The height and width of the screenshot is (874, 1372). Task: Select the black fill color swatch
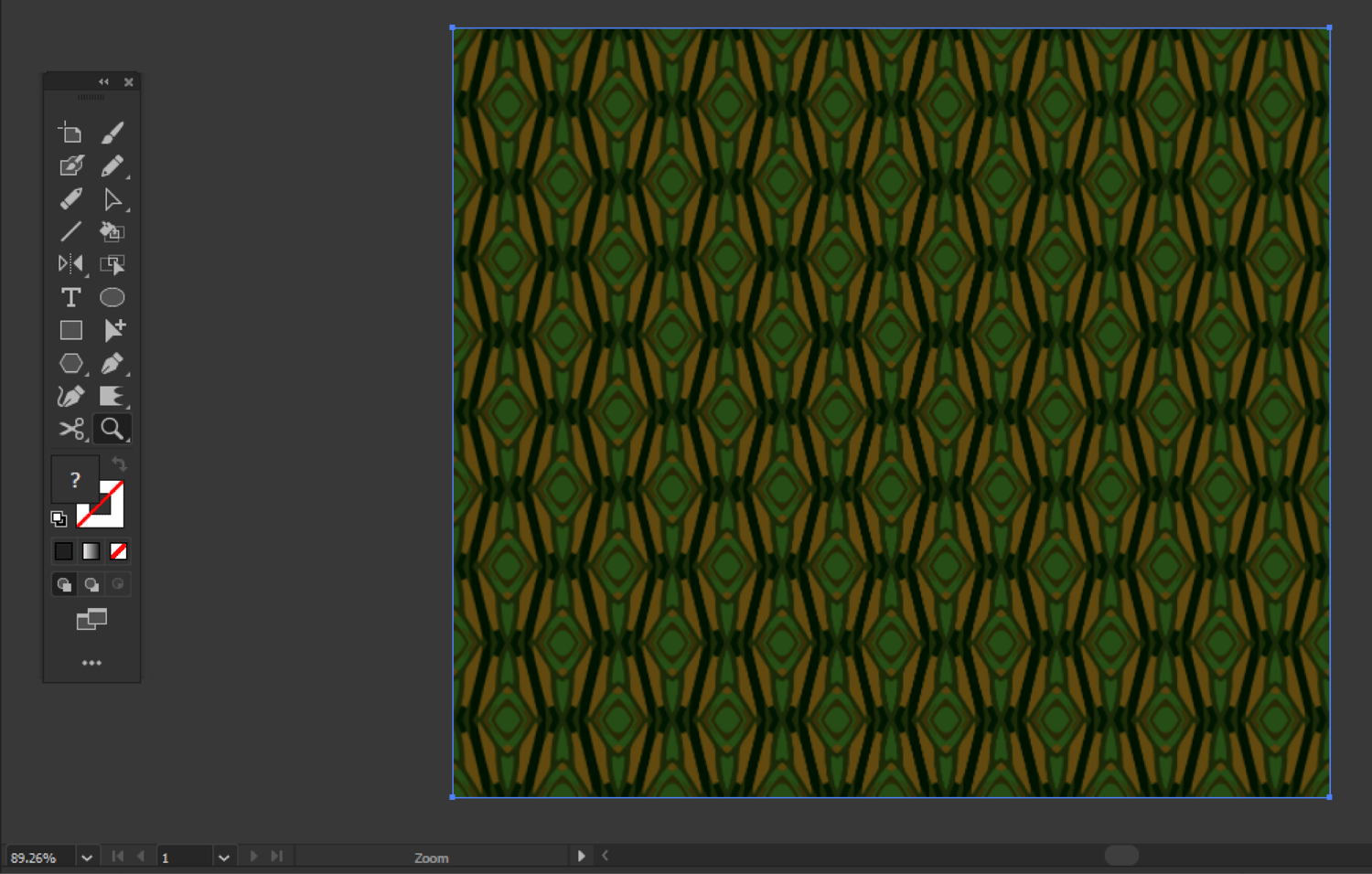tap(63, 550)
